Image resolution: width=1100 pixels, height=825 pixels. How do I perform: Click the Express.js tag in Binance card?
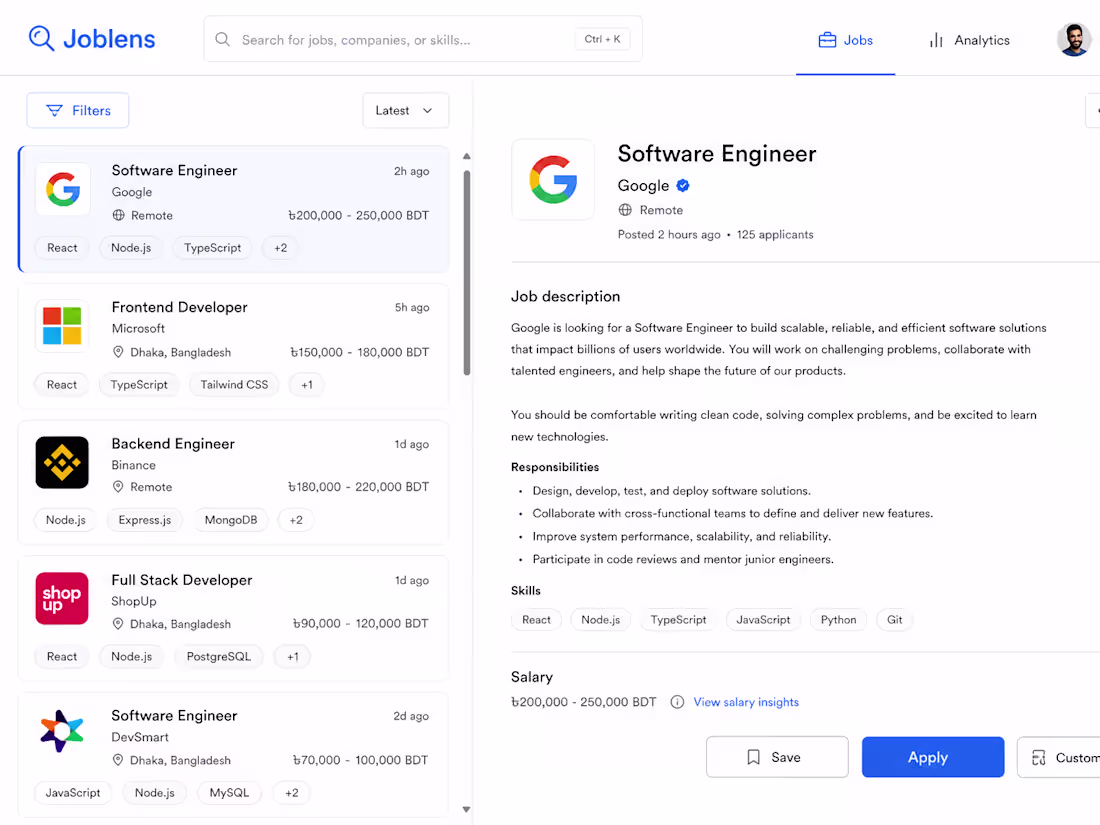click(145, 520)
